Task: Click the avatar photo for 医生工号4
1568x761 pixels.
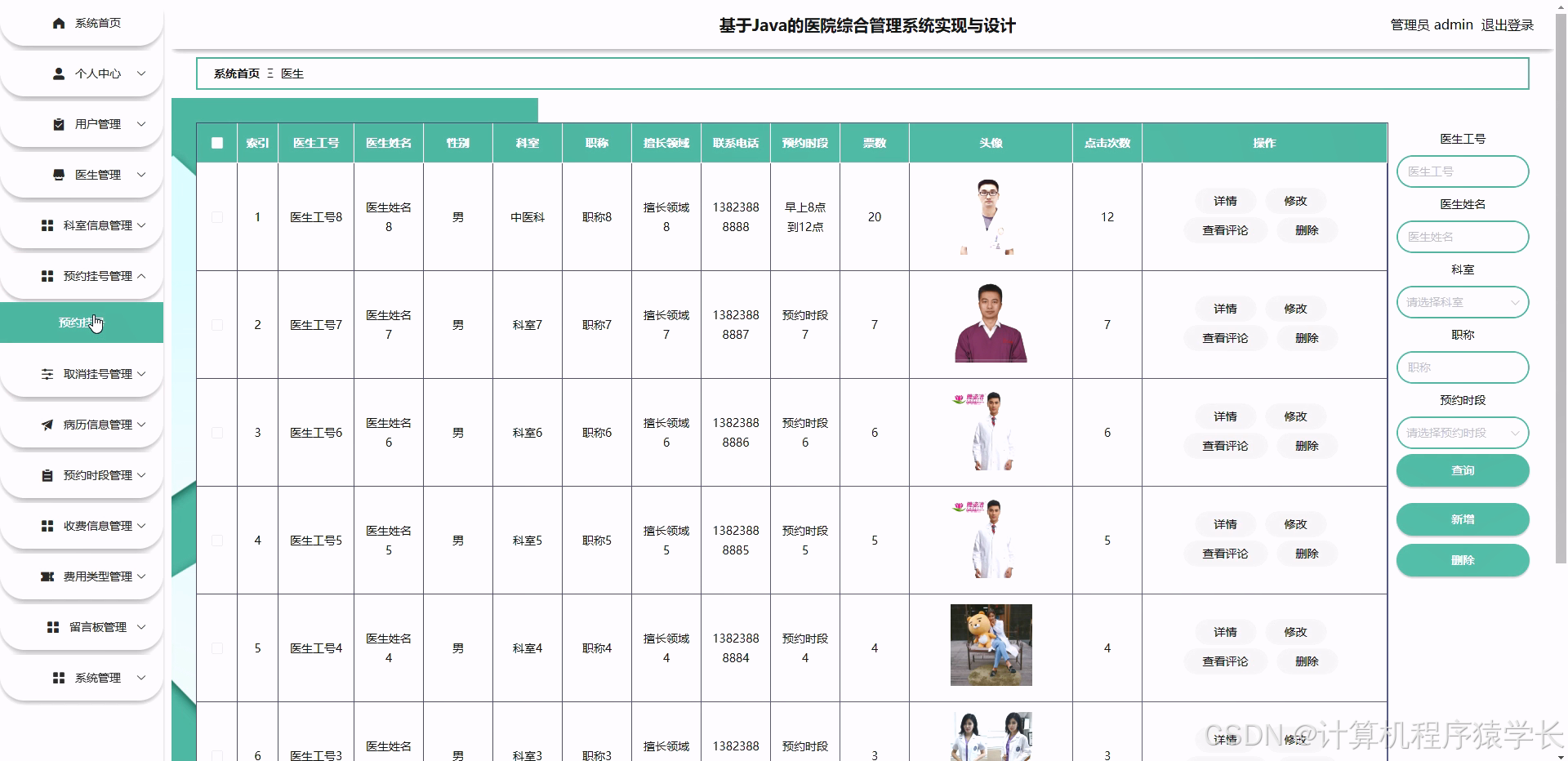Action: coord(991,645)
